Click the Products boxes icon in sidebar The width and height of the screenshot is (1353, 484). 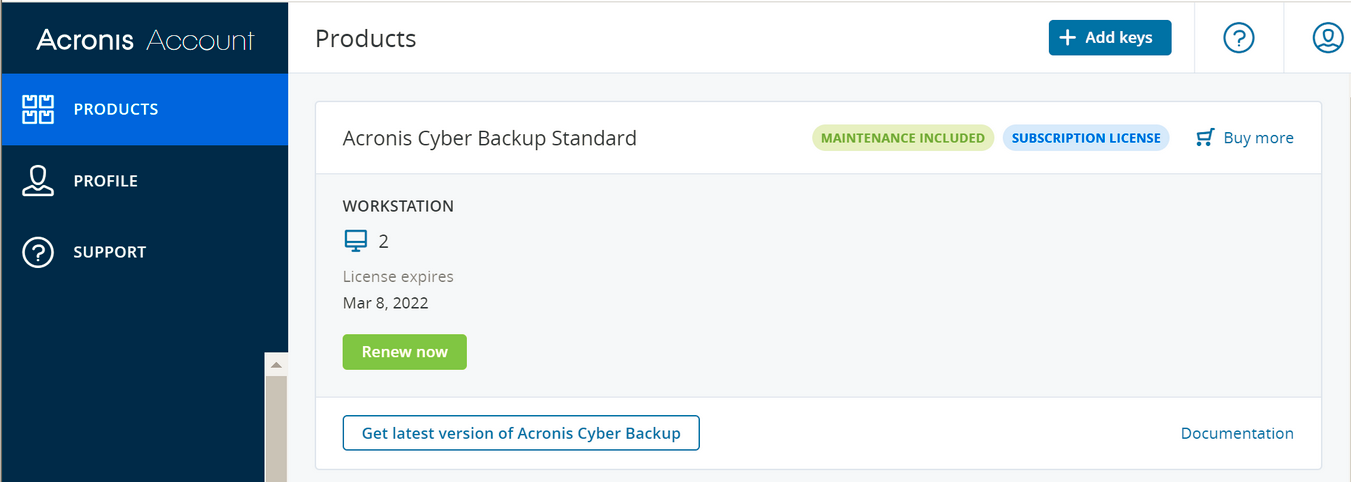(x=38, y=110)
